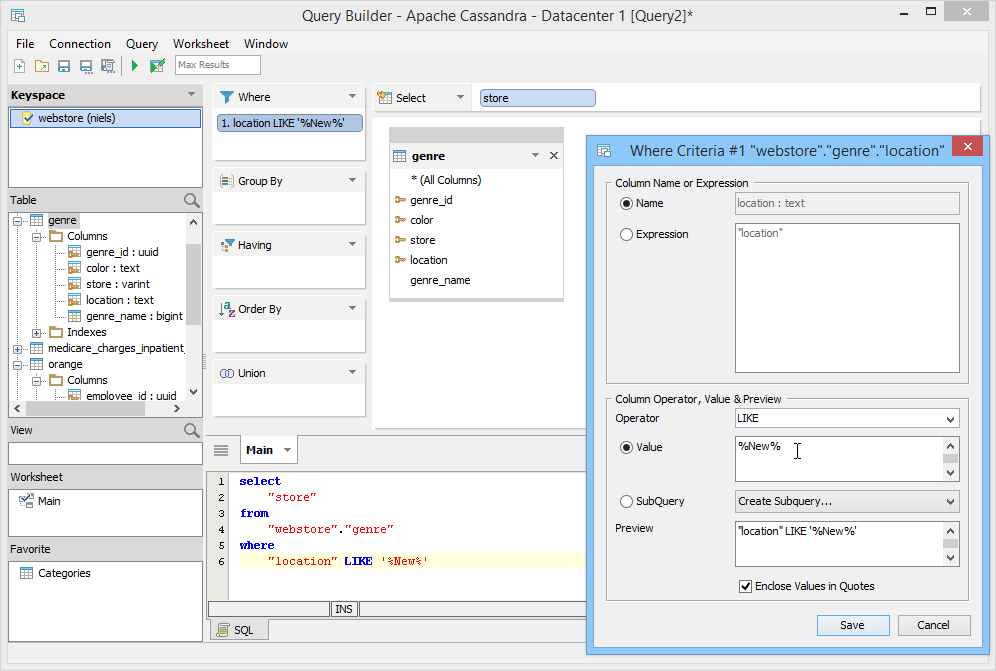Run the query with green play icon
Screen dimensions: 996x671
(135, 65)
